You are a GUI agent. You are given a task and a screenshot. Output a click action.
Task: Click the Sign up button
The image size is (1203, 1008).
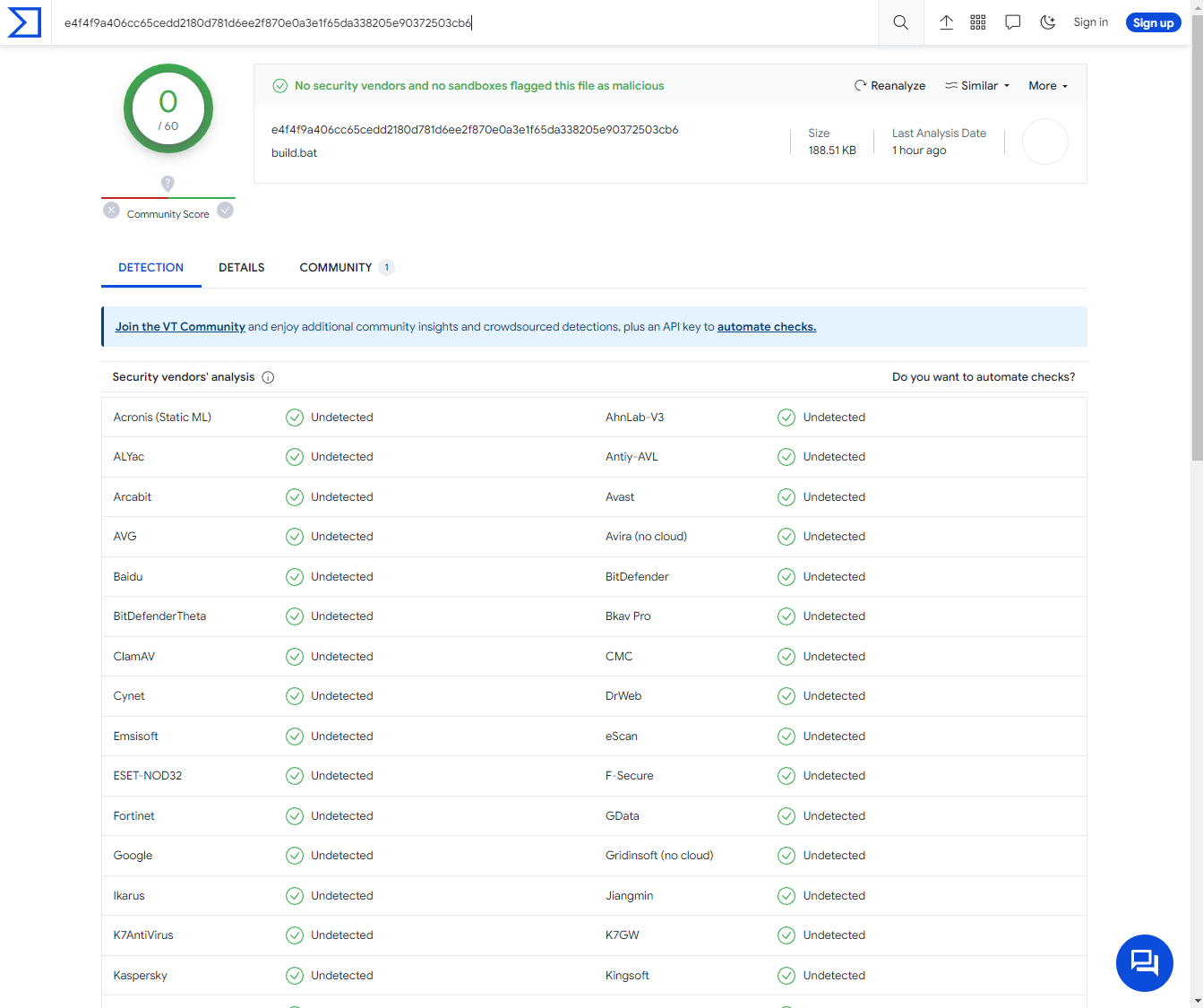[1153, 22]
